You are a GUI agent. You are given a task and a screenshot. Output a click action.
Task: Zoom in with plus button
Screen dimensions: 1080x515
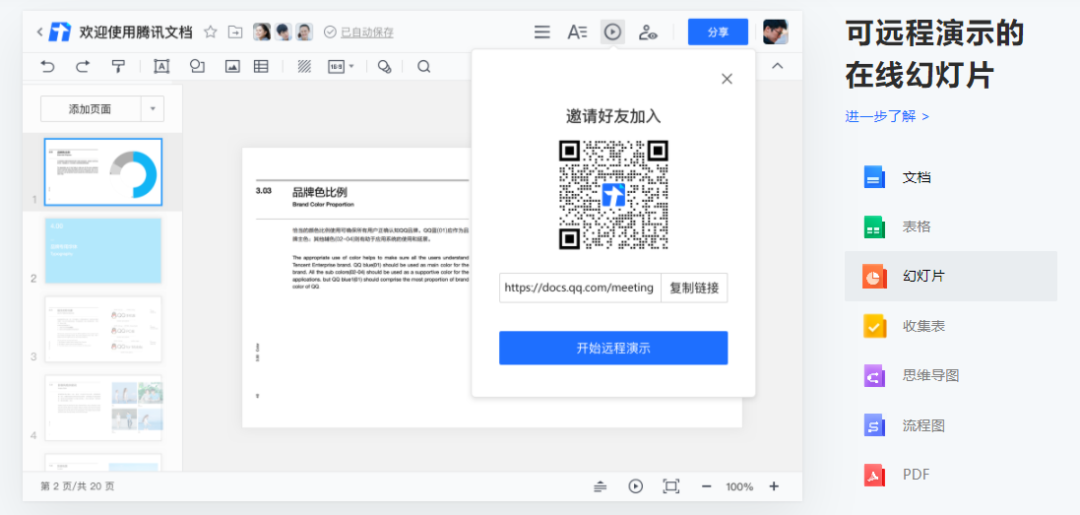[773, 486]
